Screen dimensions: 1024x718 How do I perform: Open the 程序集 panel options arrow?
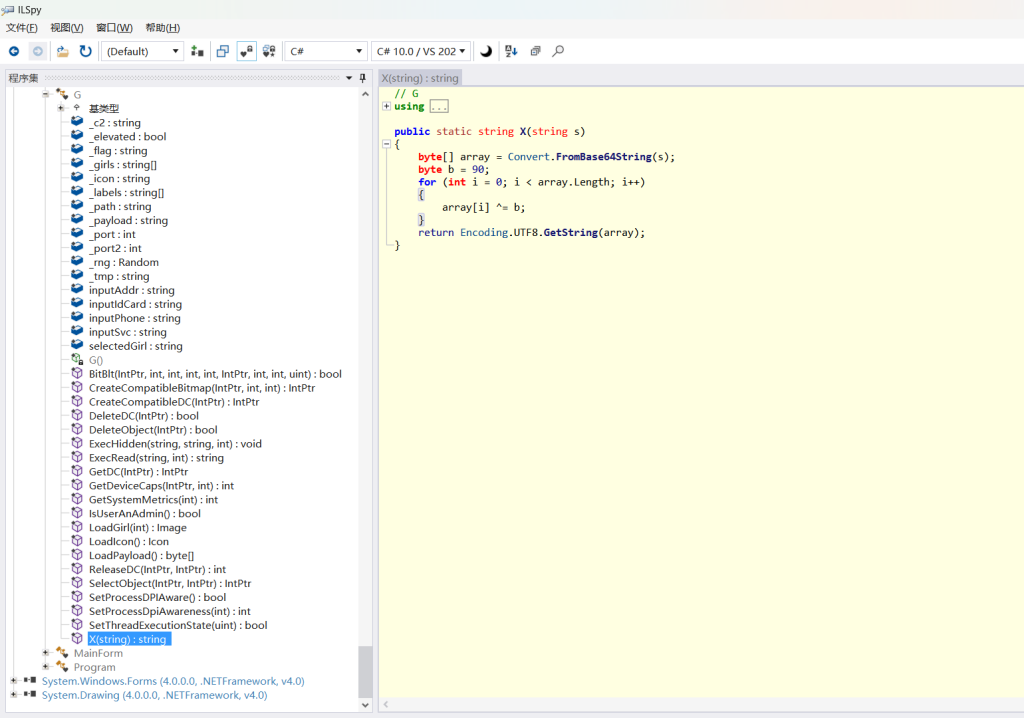pyautogui.click(x=349, y=78)
